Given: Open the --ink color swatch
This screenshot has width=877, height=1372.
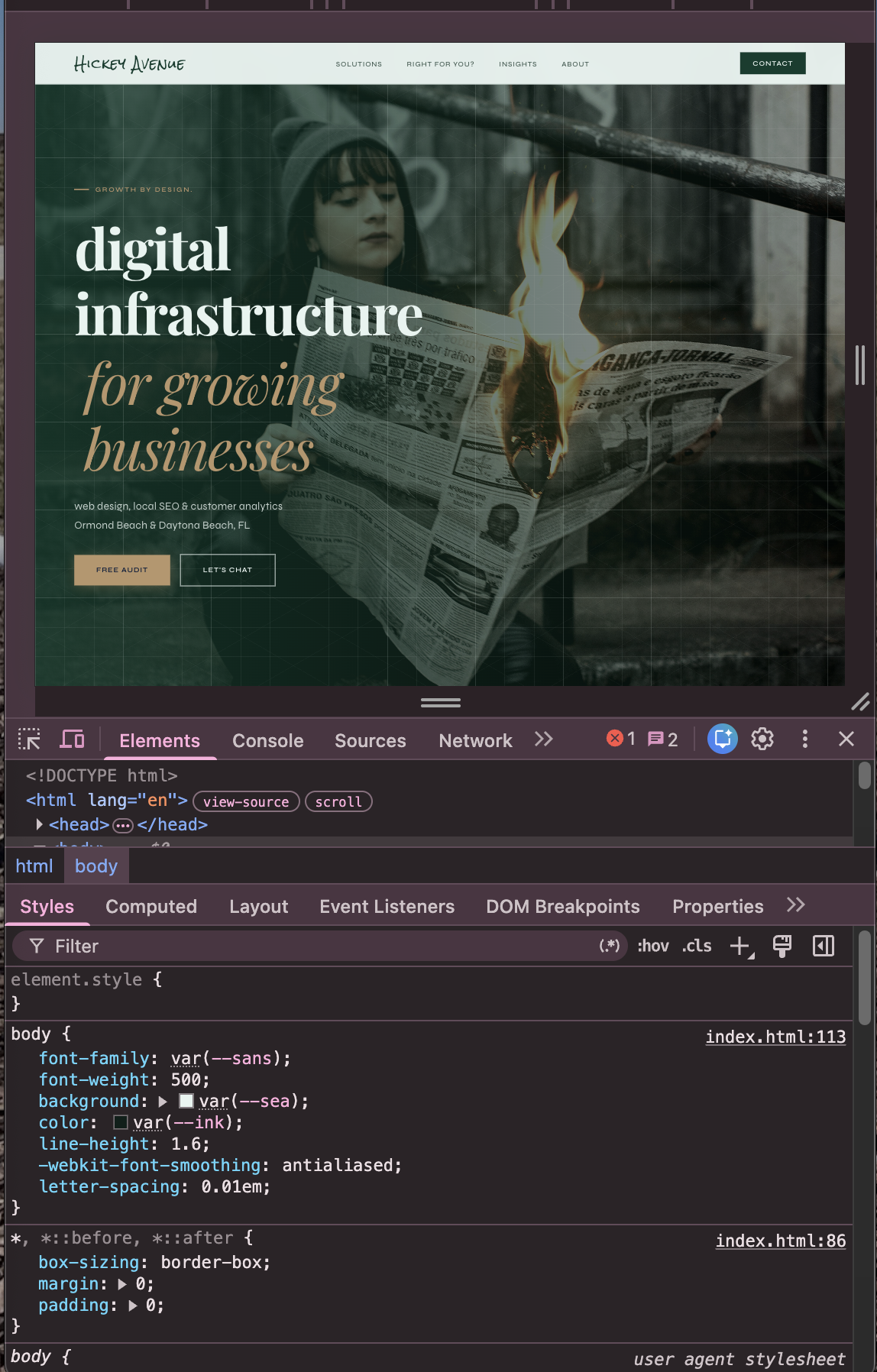Looking at the screenshot, I should [120, 1122].
